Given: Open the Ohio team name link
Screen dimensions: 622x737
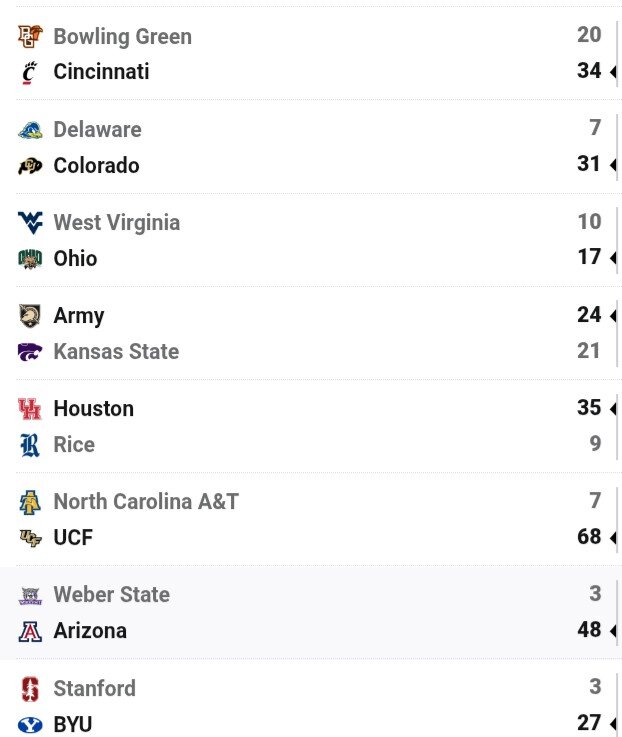Looking at the screenshot, I should tap(75, 258).
